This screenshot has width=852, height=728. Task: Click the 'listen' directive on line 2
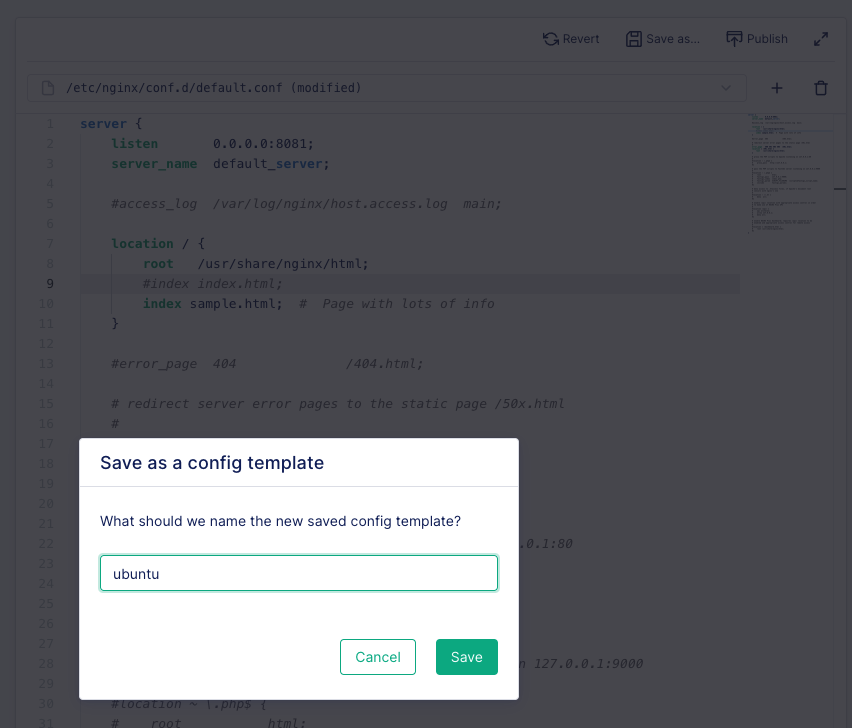pos(135,144)
